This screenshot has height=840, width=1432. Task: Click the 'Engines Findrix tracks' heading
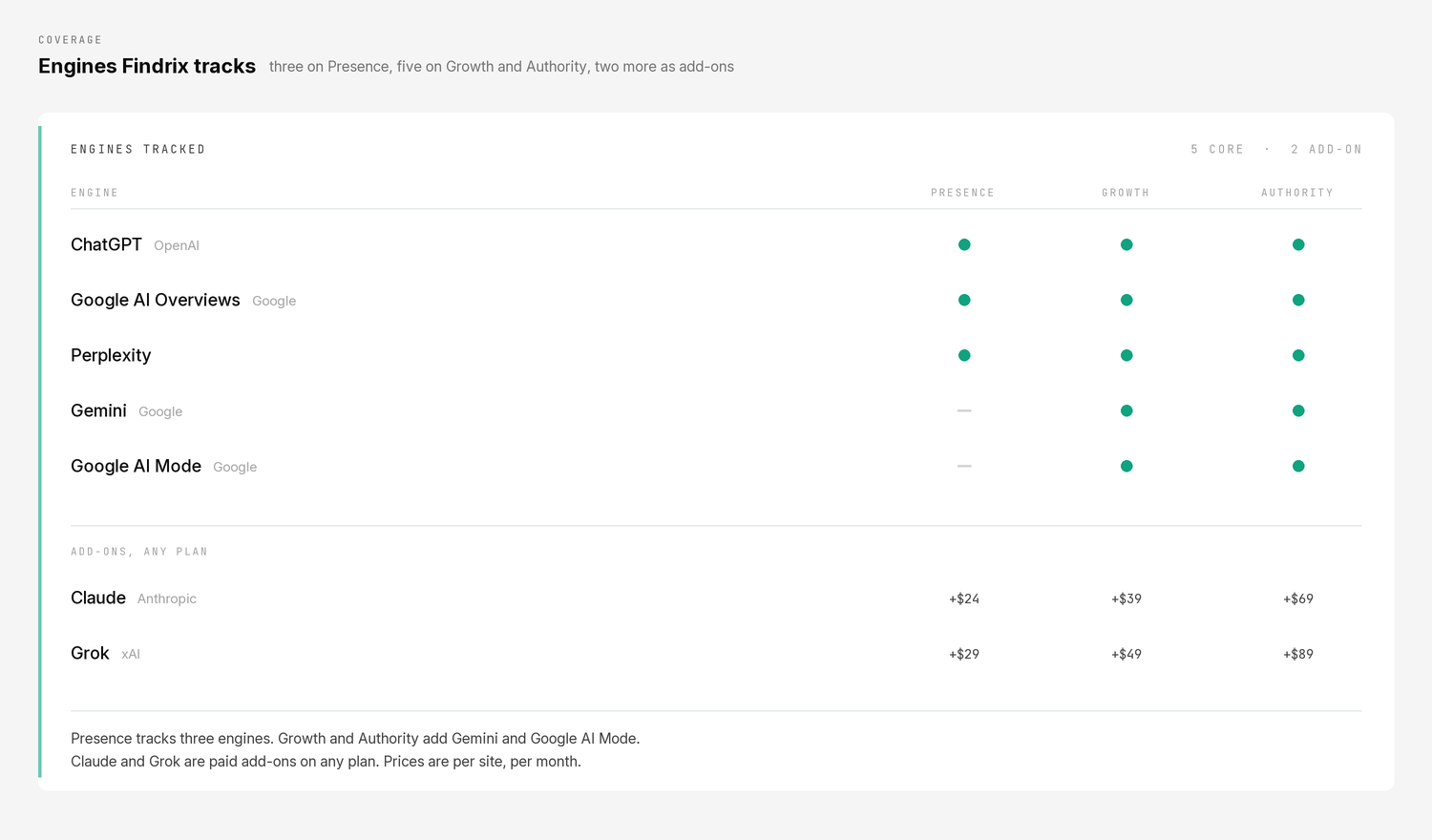pyautogui.click(x=147, y=66)
